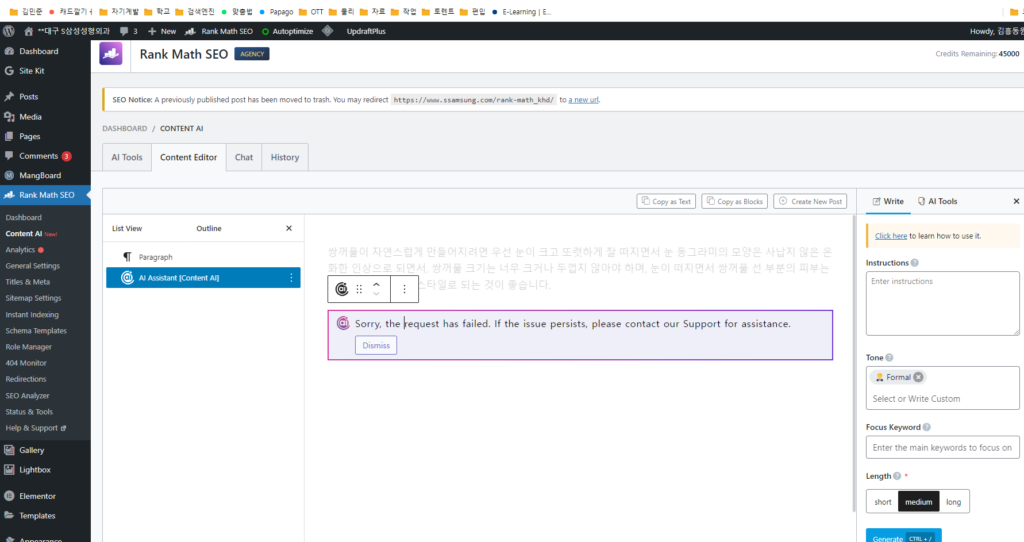Viewport: 1024px width, 542px height.
Task: Click the diamond icon in admin bar
Action: pos(328,31)
